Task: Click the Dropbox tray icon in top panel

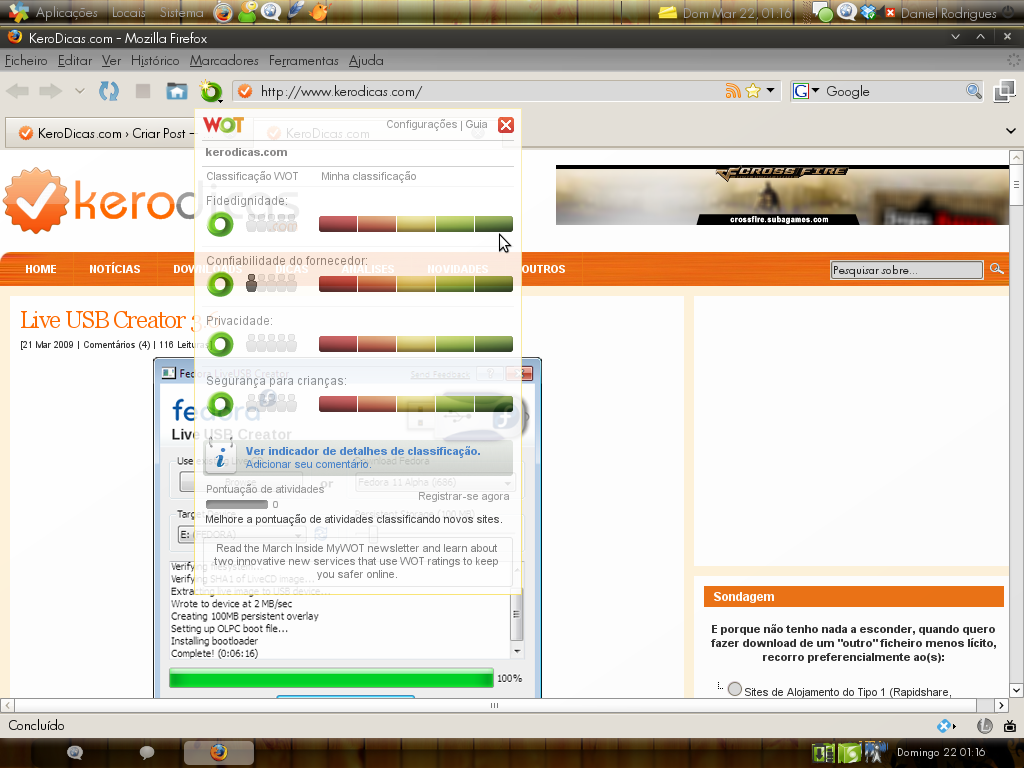Action: pyautogui.click(x=868, y=12)
